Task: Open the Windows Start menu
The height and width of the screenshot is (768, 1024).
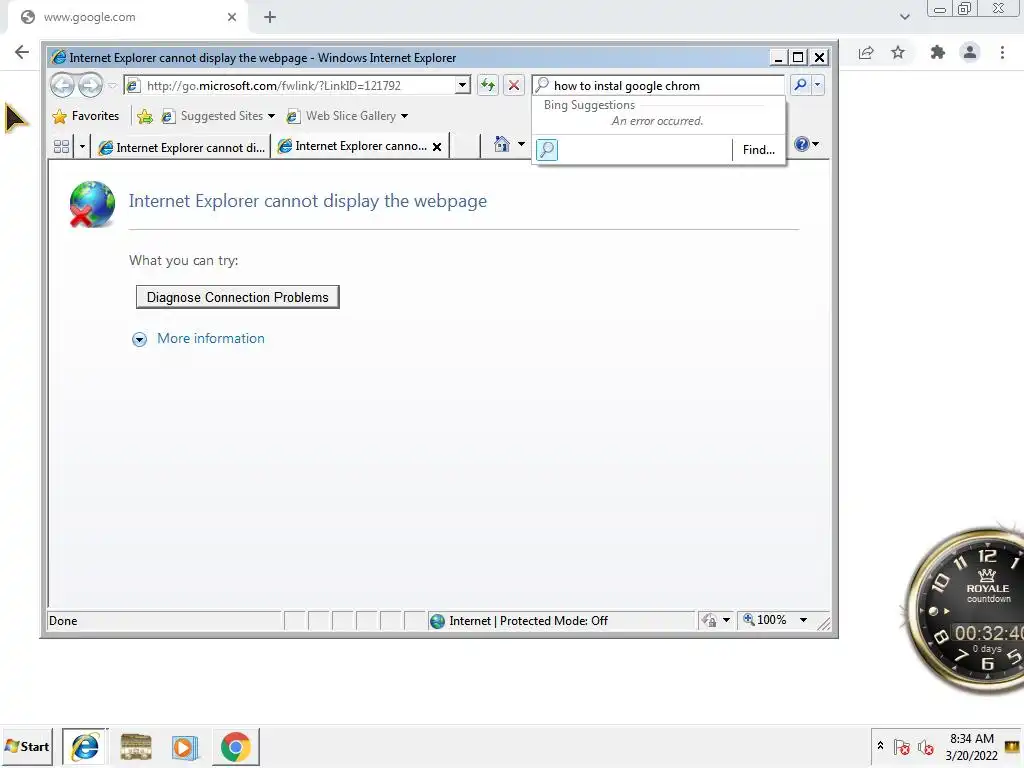Action: (27, 746)
